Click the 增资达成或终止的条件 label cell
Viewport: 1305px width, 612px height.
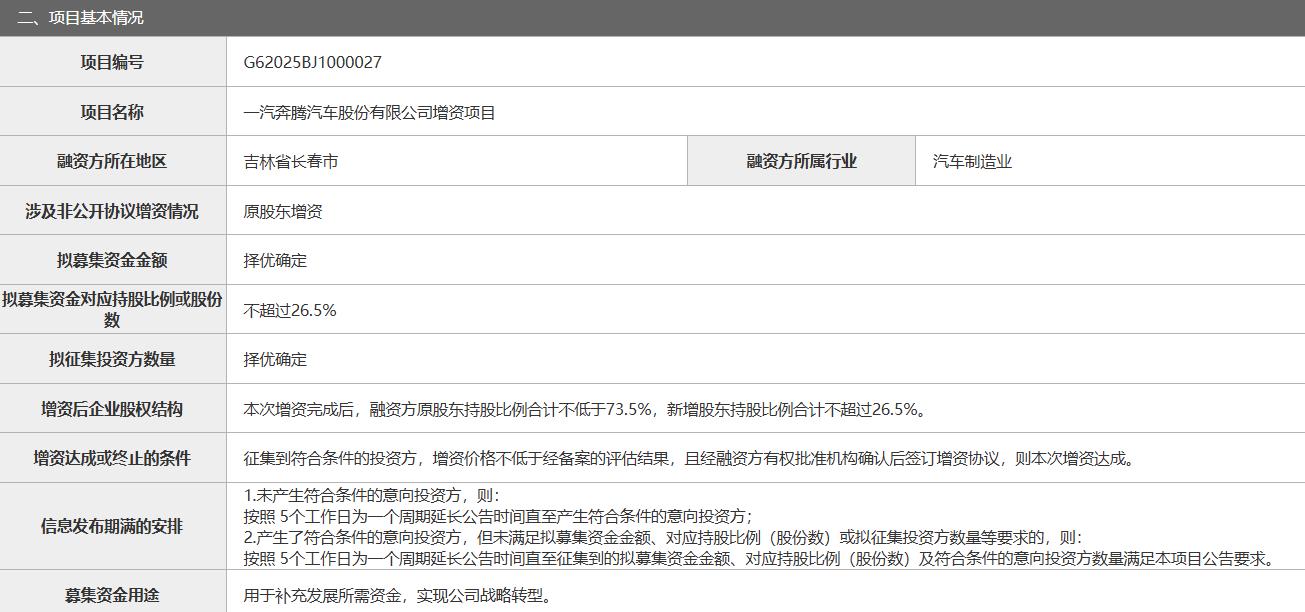112,458
